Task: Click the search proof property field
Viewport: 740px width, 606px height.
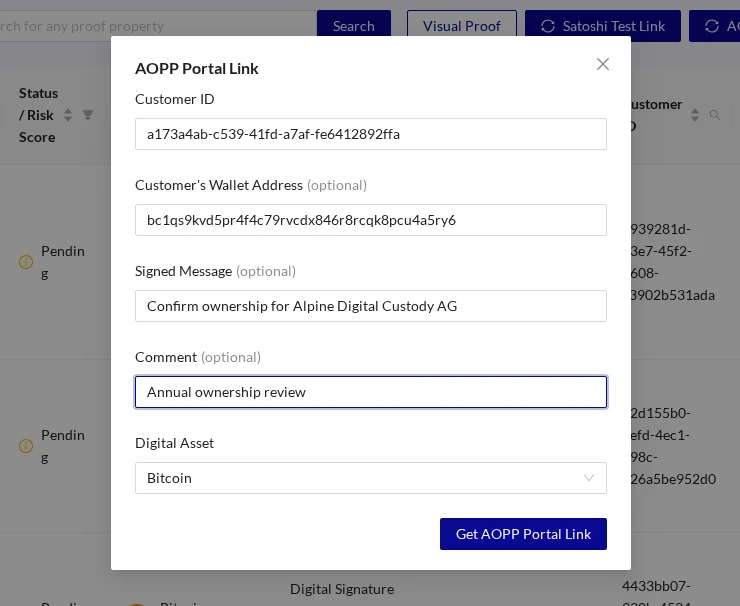Action: (156, 26)
